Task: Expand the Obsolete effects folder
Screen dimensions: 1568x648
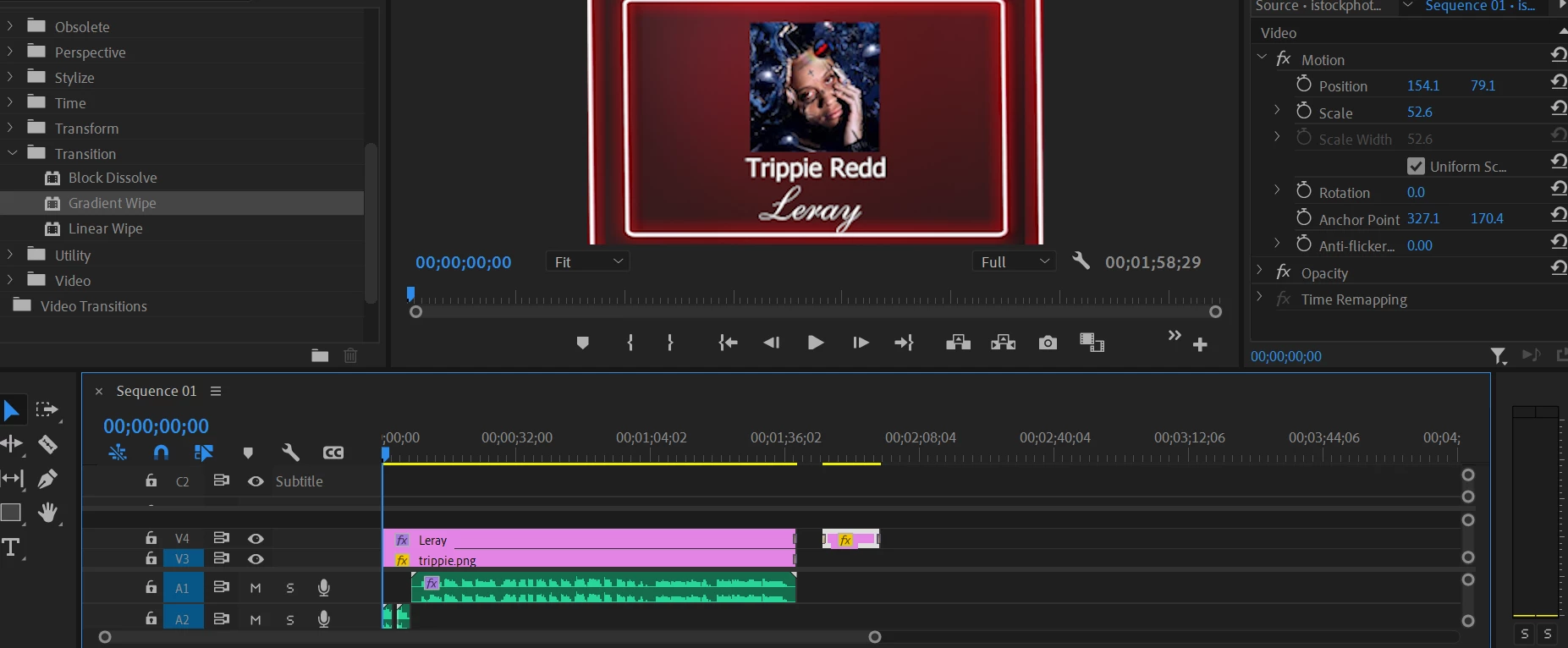Action: coord(10,26)
